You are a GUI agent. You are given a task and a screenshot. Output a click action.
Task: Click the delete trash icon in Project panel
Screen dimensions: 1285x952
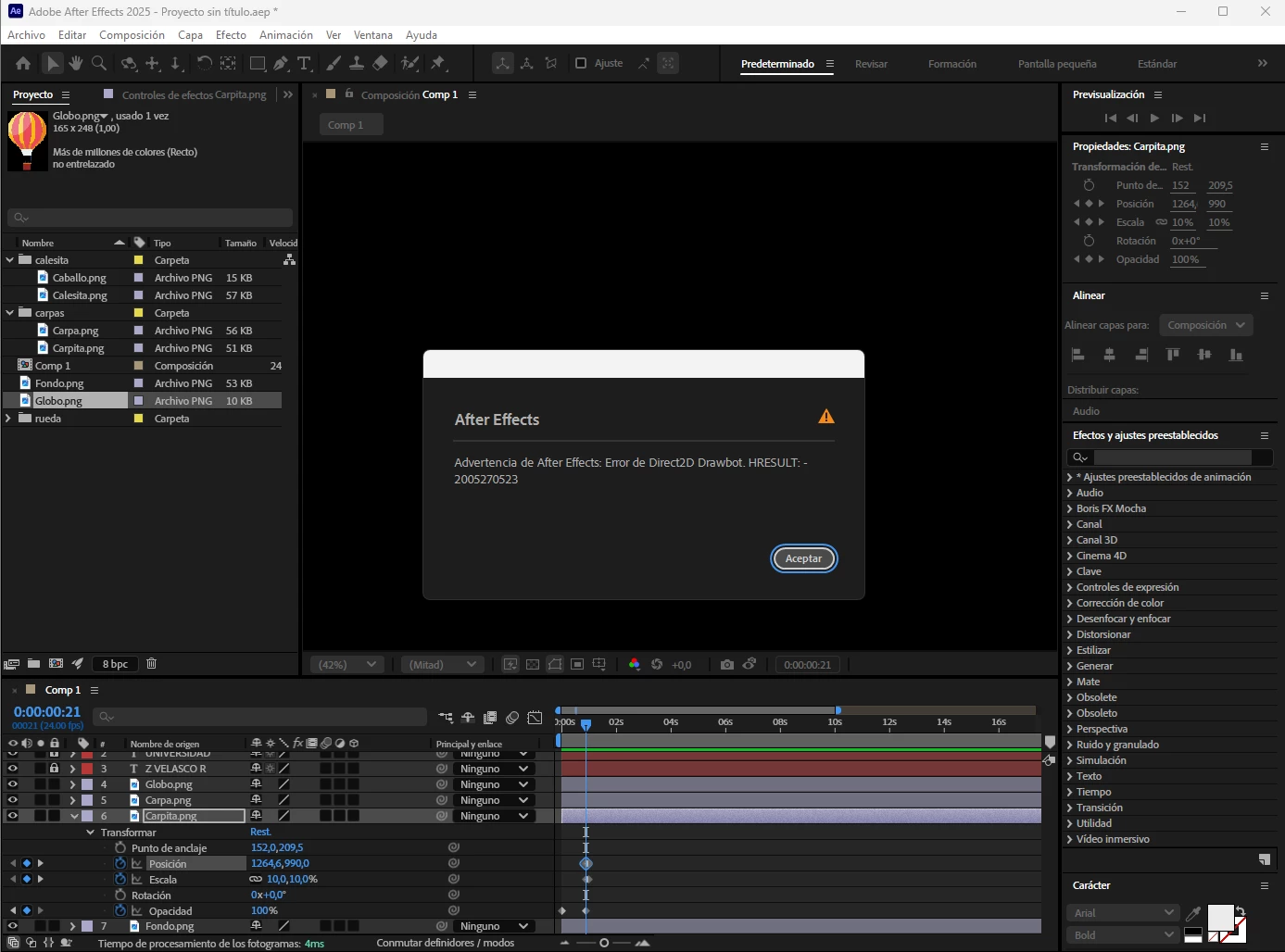pyautogui.click(x=151, y=663)
